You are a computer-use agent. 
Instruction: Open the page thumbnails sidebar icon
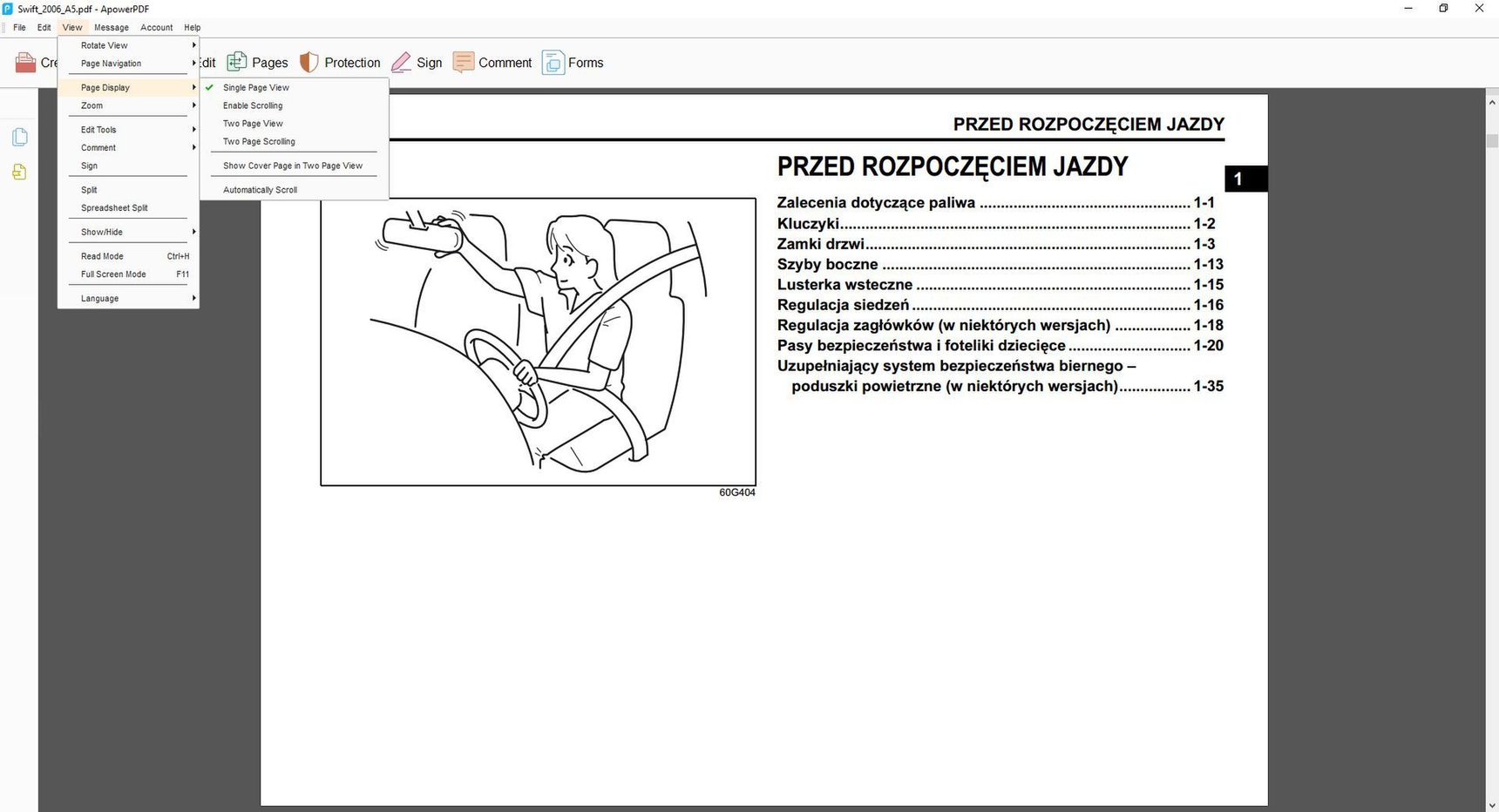pyautogui.click(x=20, y=138)
